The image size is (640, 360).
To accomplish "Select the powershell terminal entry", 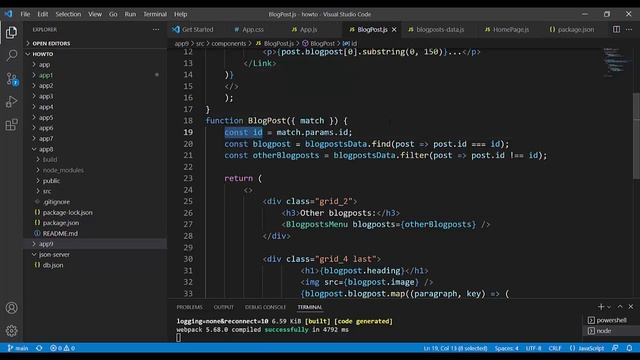I will click(x=610, y=320).
